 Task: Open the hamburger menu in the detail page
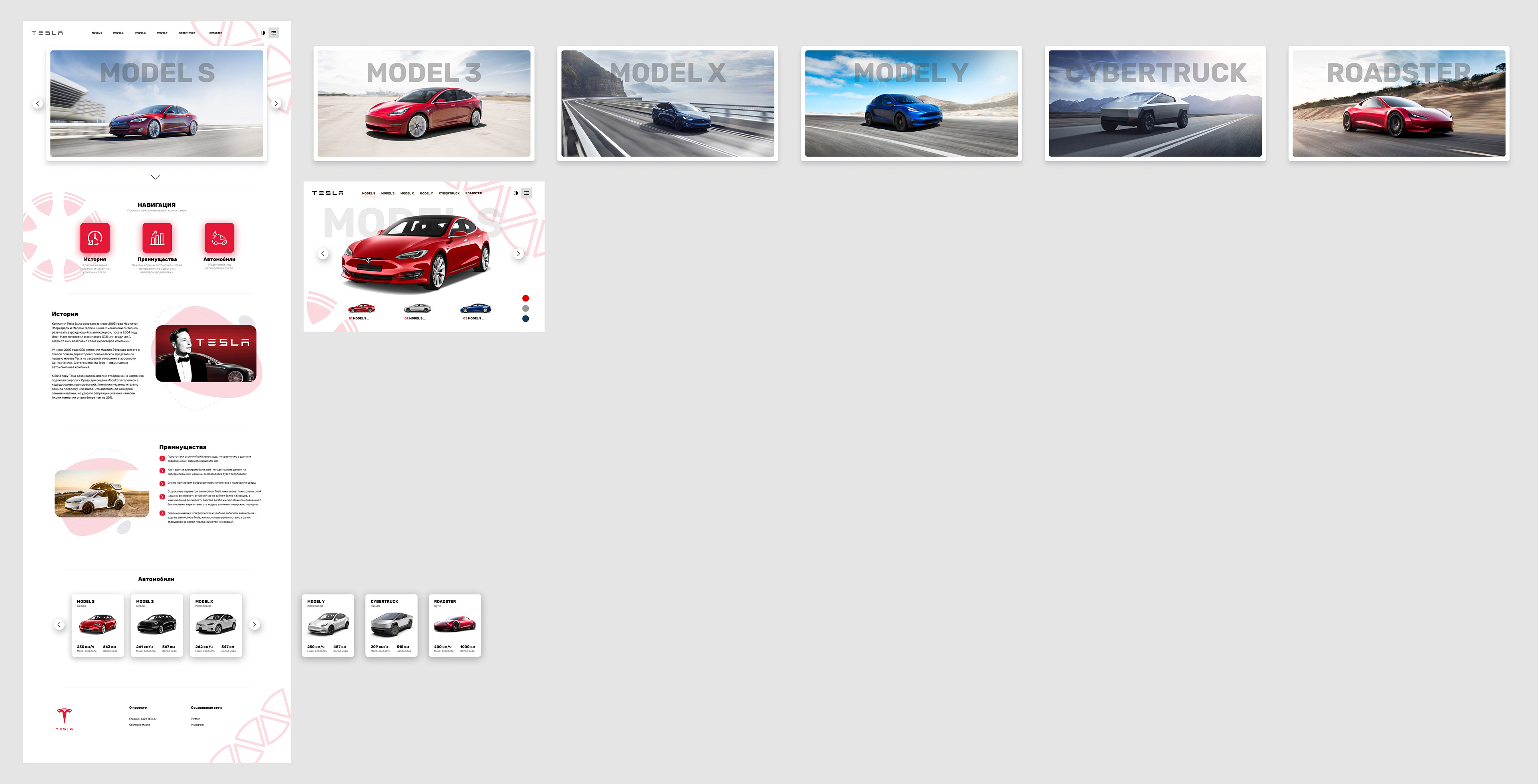coord(527,193)
